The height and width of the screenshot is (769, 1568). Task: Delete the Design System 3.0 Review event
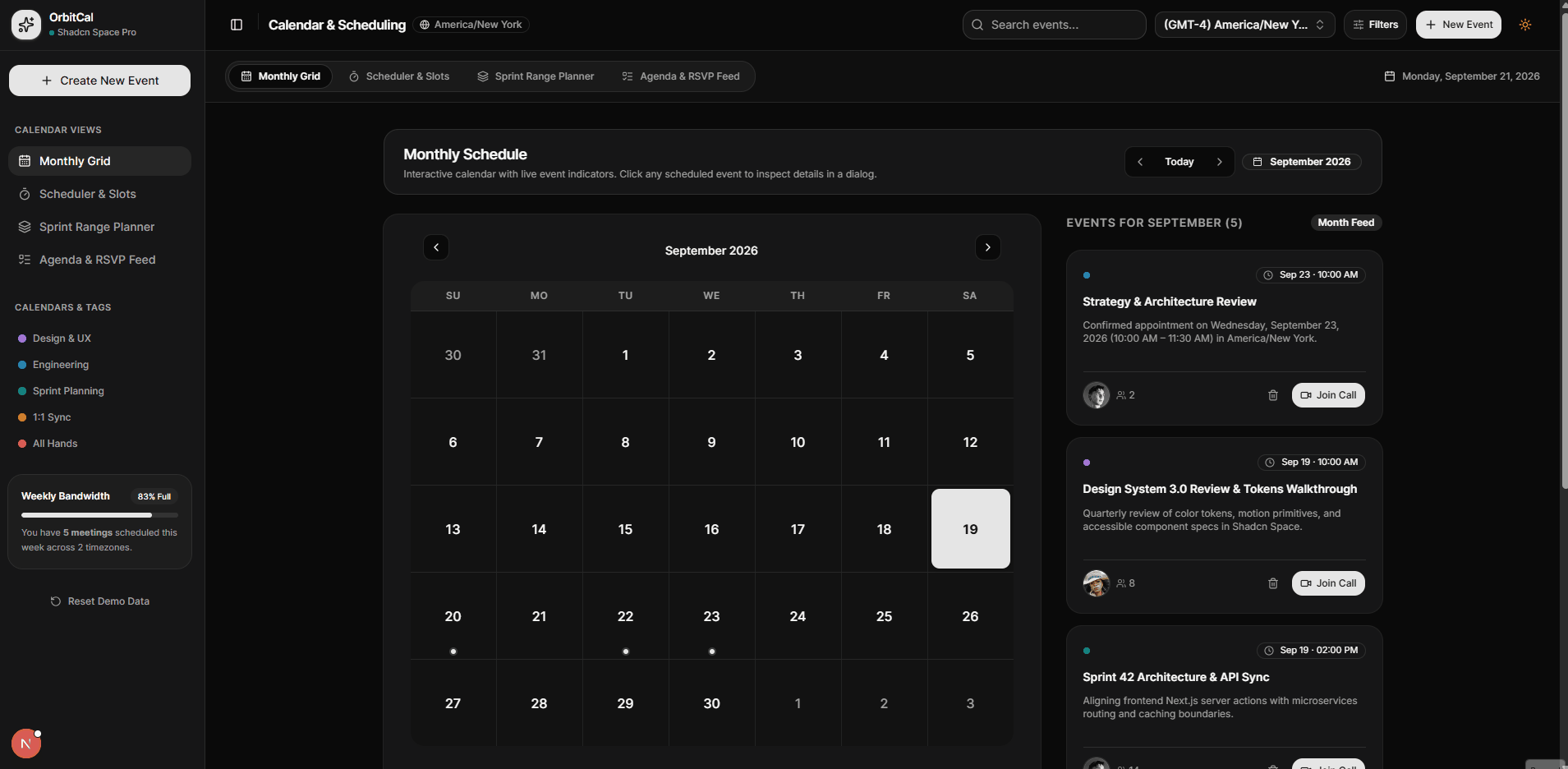click(1273, 583)
